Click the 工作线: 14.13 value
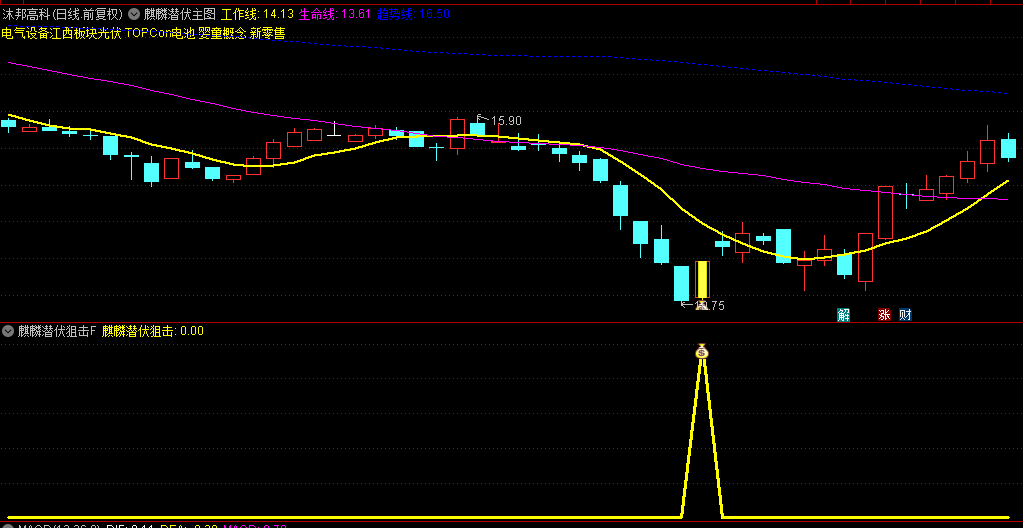Viewport: 1023px width, 528px height. pyautogui.click(x=258, y=14)
